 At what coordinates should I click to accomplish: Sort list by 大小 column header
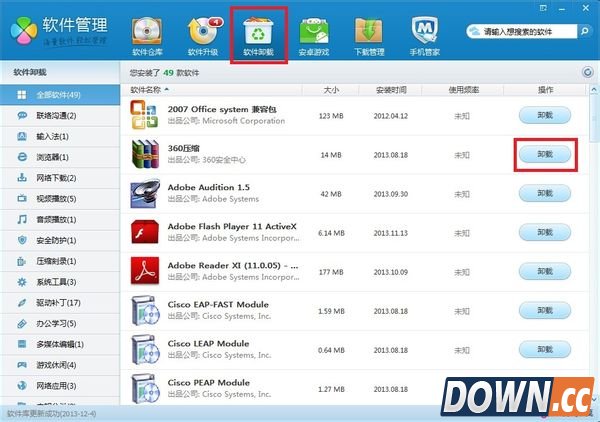pos(329,91)
